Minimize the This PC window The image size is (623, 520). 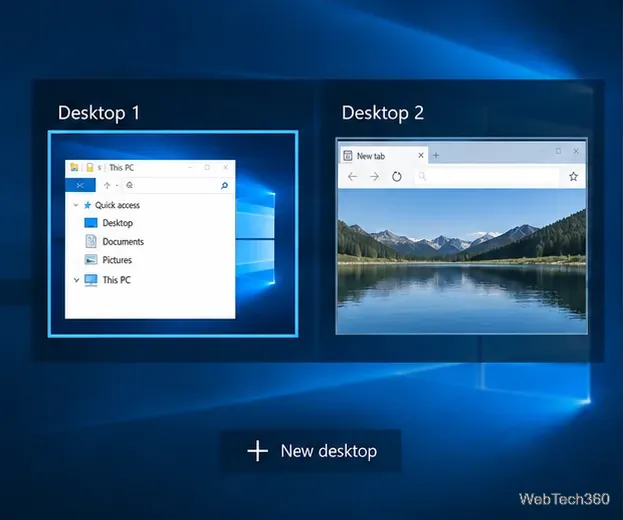point(190,168)
